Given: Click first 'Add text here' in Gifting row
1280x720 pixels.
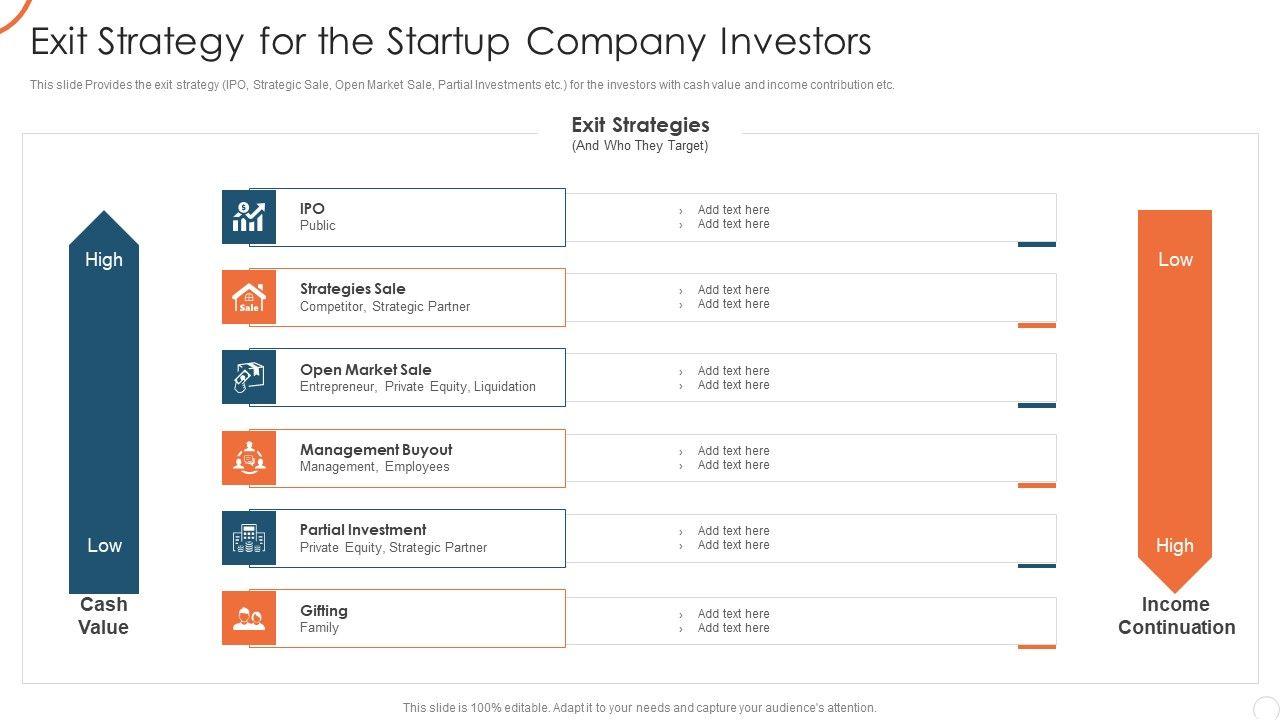Looking at the screenshot, I should (733, 614).
